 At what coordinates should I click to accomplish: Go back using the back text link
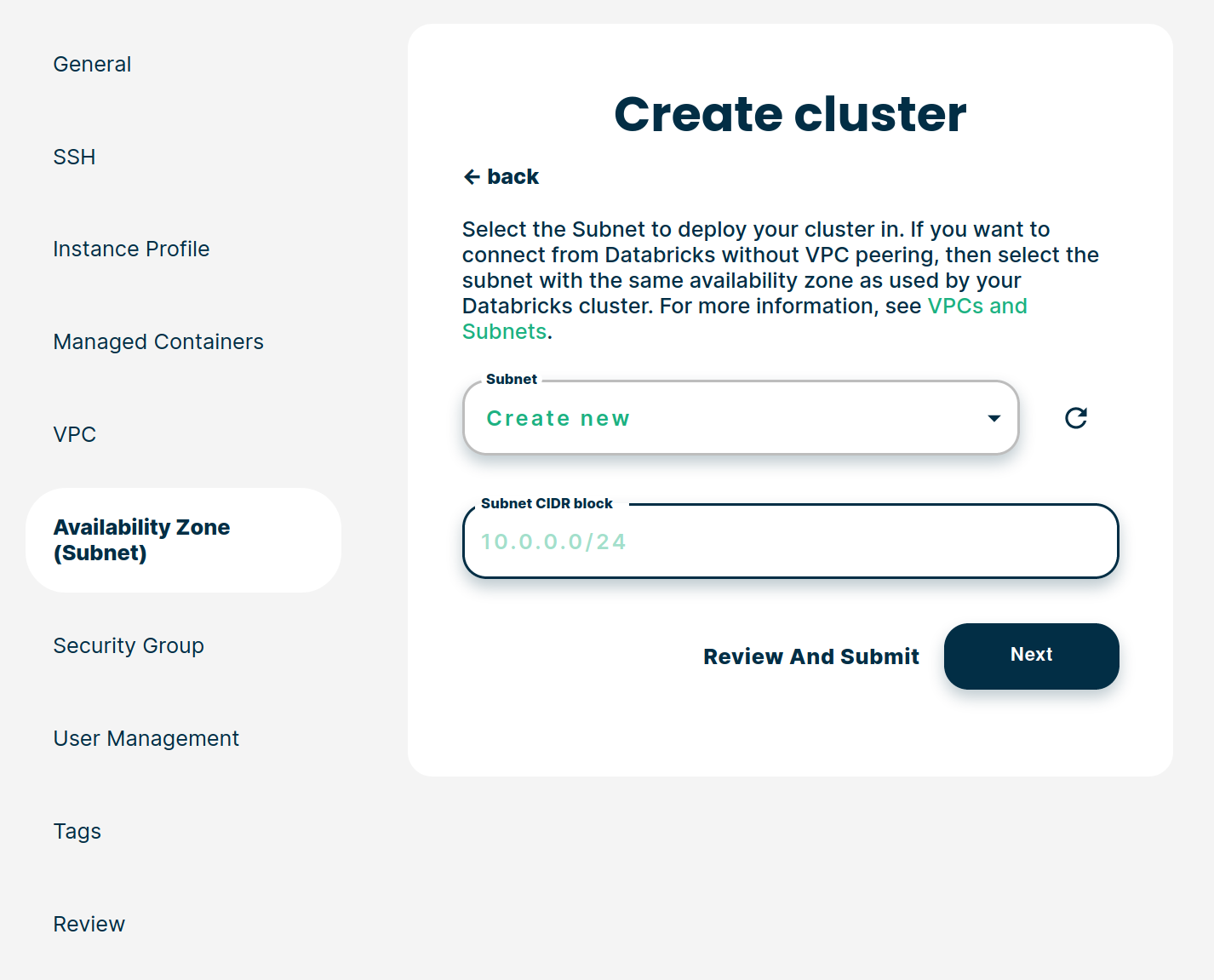coord(513,177)
